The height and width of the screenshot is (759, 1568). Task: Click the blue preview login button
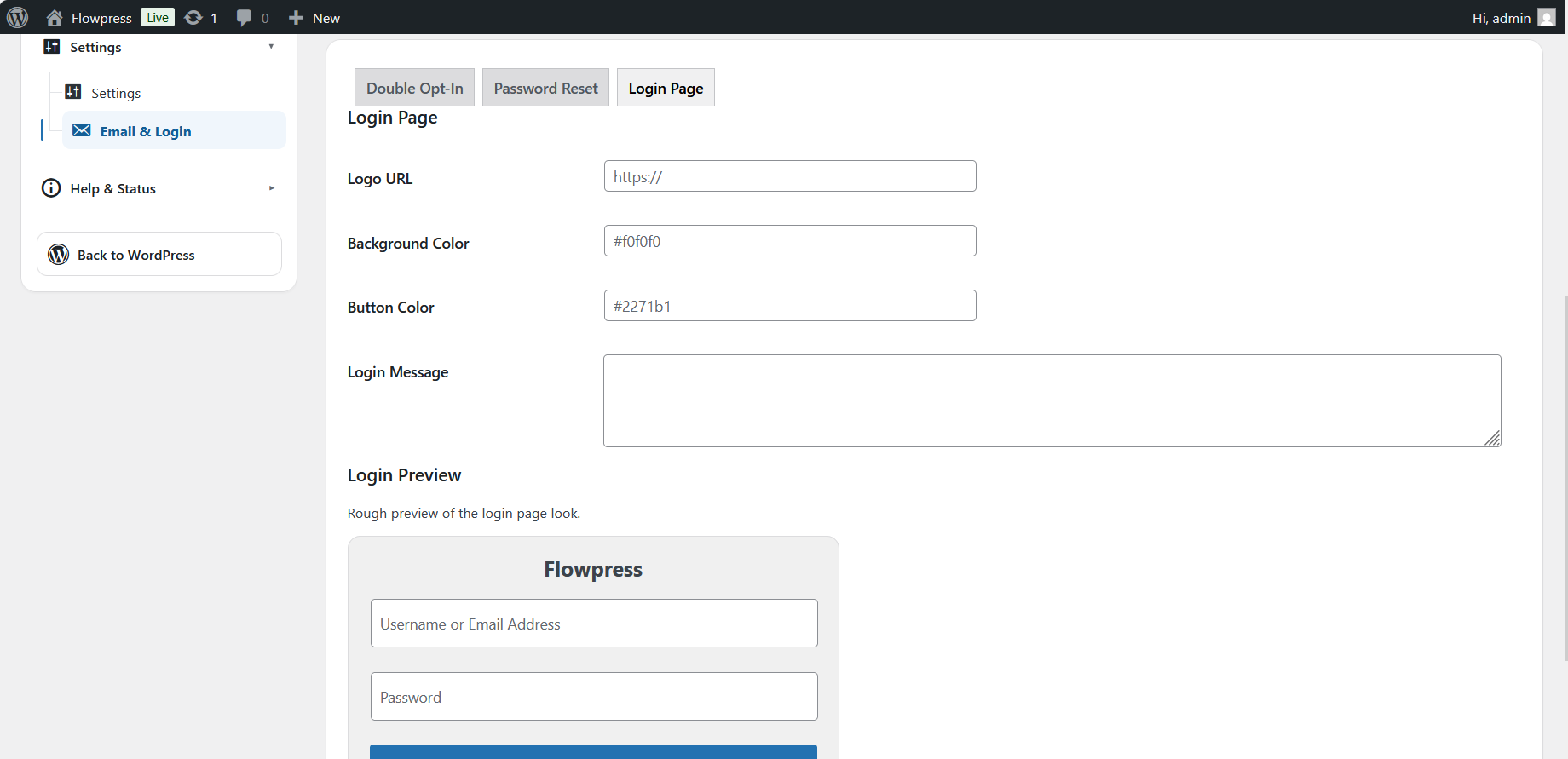(593, 751)
